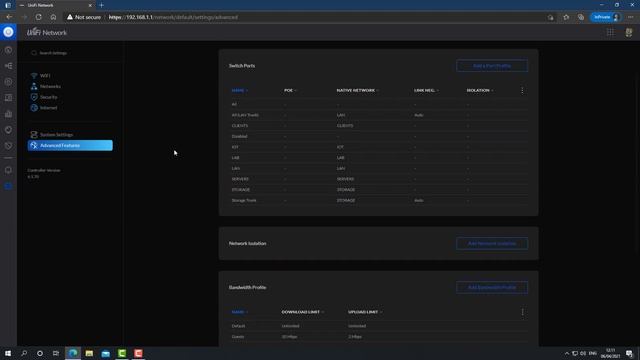Image resolution: width=640 pixels, height=360 pixels.
Task: Click the Not secure warning icon
Action: click(x=70, y=17)
